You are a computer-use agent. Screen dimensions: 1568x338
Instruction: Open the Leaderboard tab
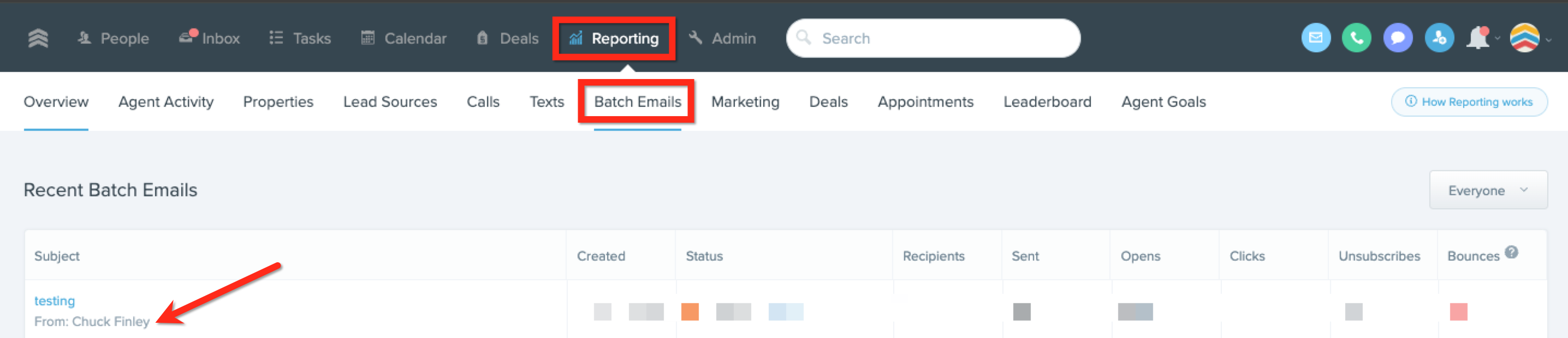click(x=1047, y=101)
